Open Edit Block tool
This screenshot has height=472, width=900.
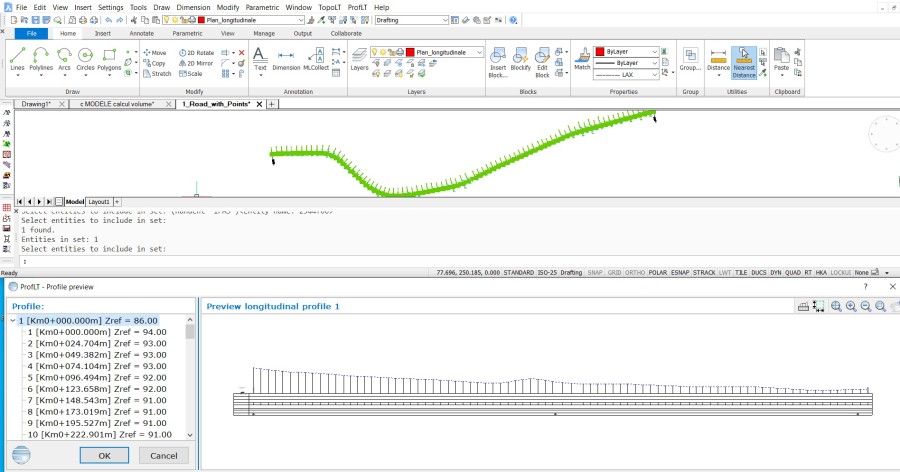tap(542, 62)
